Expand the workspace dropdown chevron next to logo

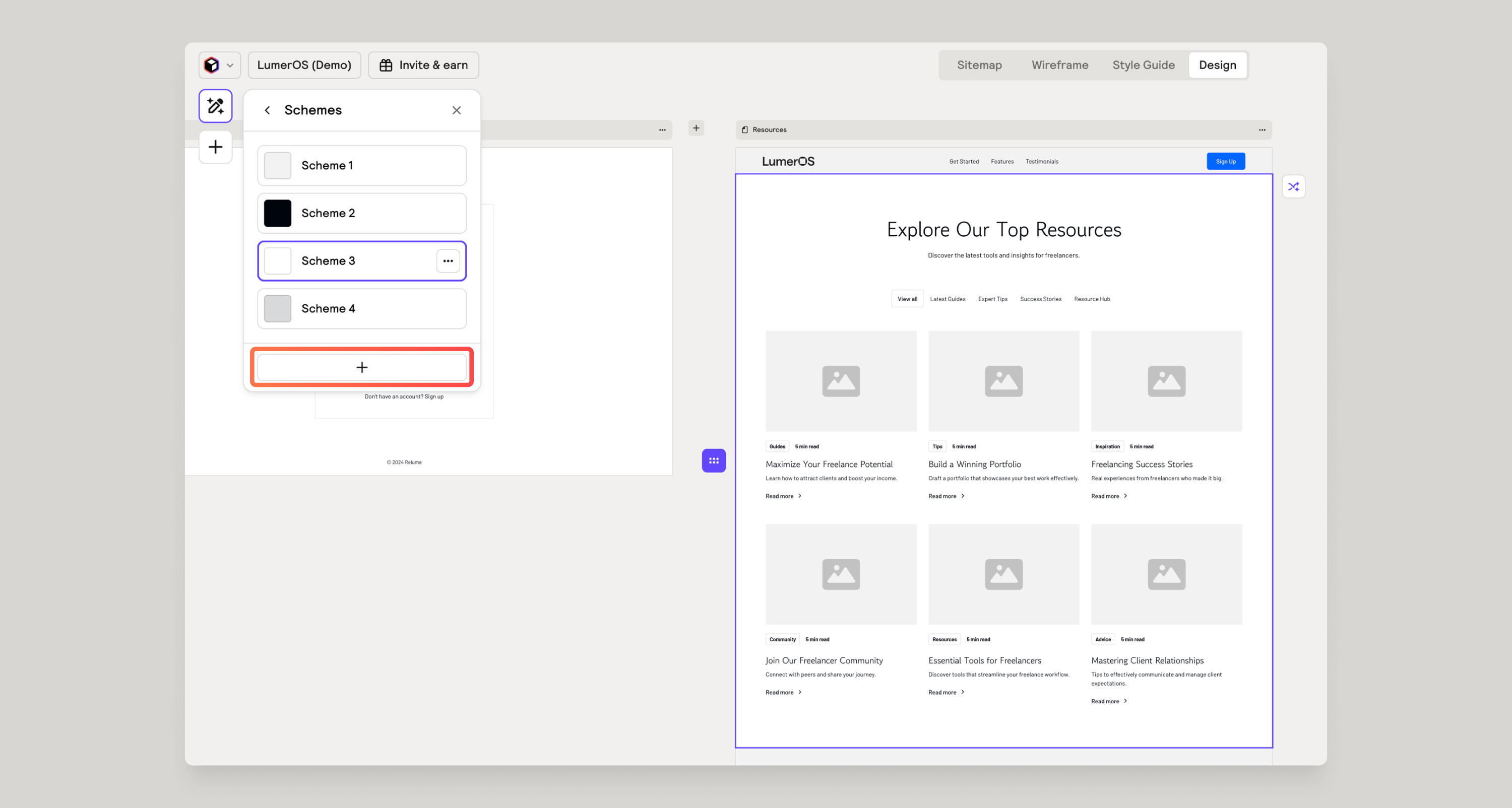click(230, 65)
